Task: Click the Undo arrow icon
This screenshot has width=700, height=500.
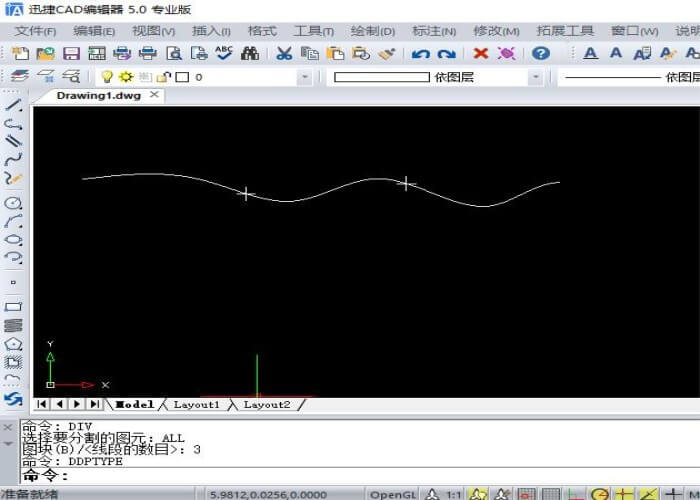Action: coord(421,53)
